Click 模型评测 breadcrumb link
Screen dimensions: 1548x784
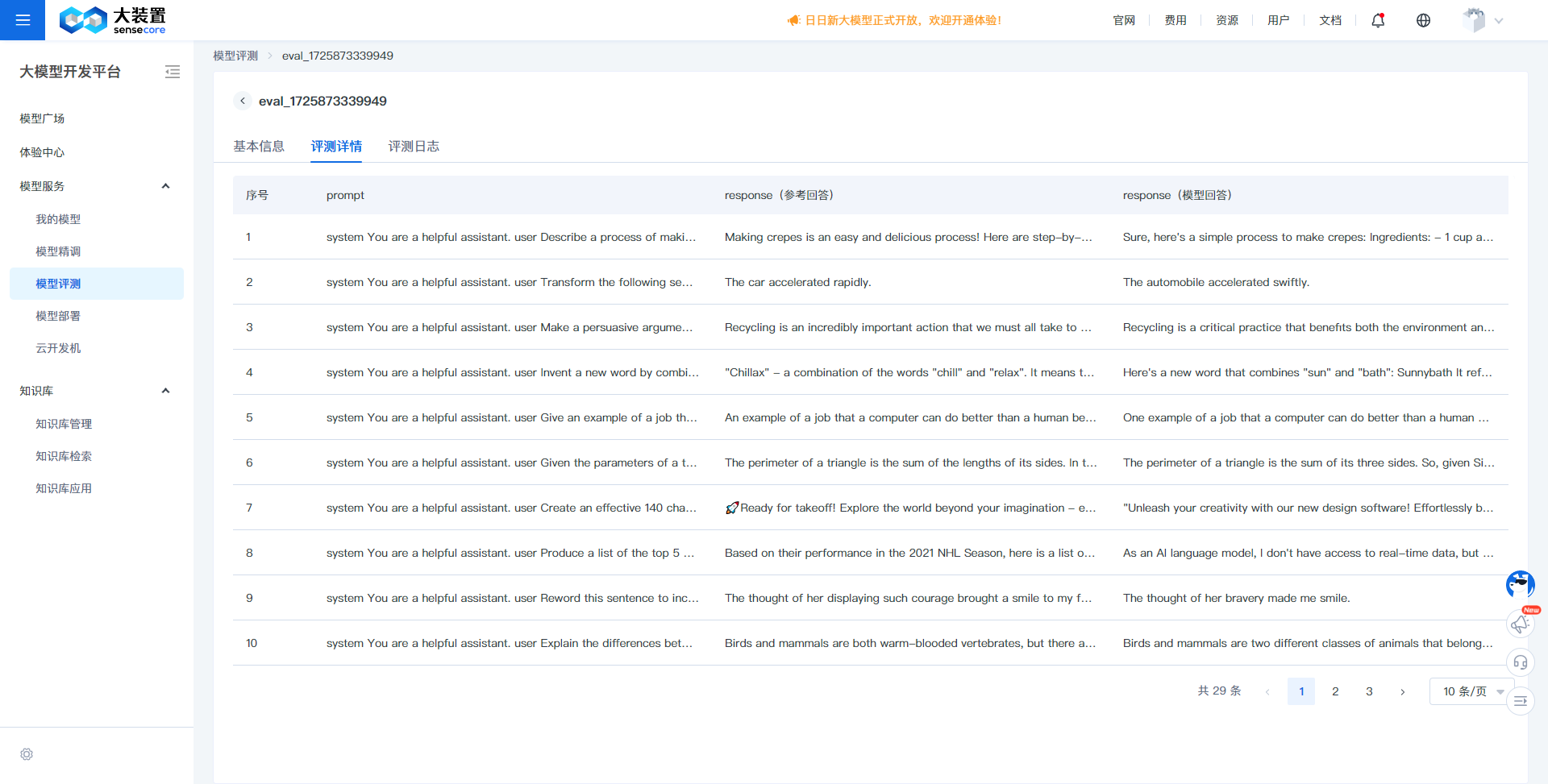235,56
